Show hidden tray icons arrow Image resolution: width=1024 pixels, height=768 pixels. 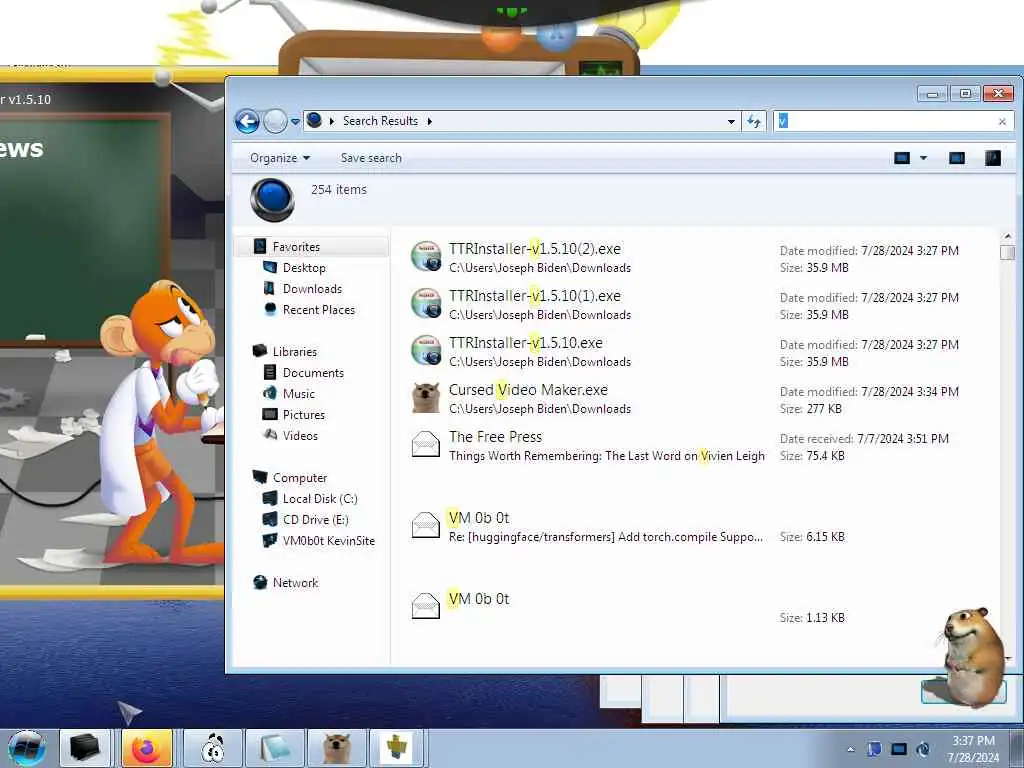850,750
